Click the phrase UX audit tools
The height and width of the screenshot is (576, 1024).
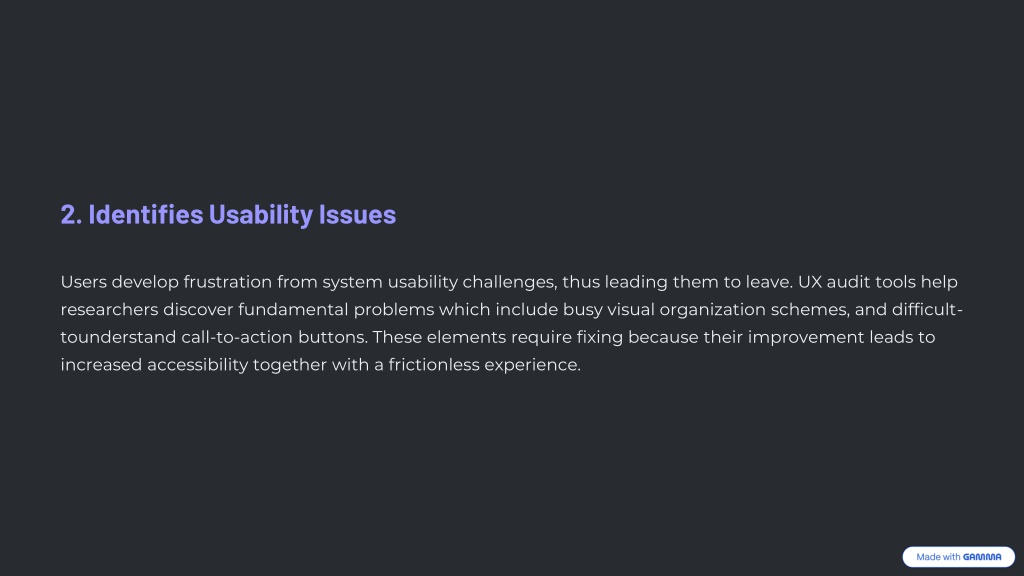coord(857,282)
